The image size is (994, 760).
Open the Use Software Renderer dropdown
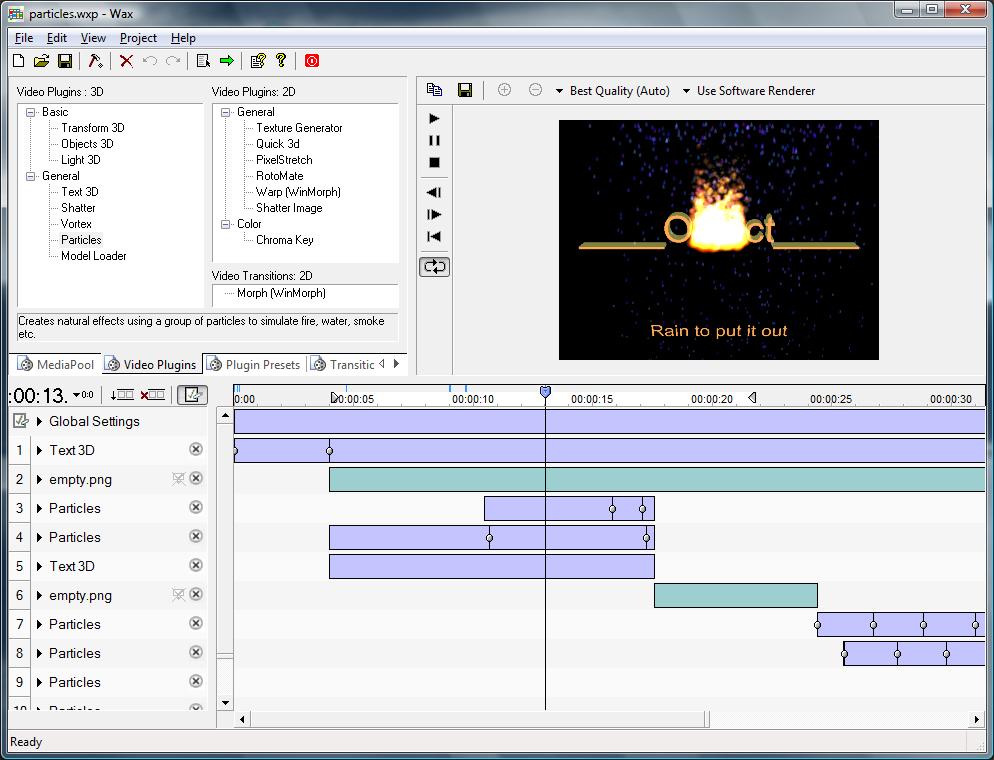pos(748,91)
